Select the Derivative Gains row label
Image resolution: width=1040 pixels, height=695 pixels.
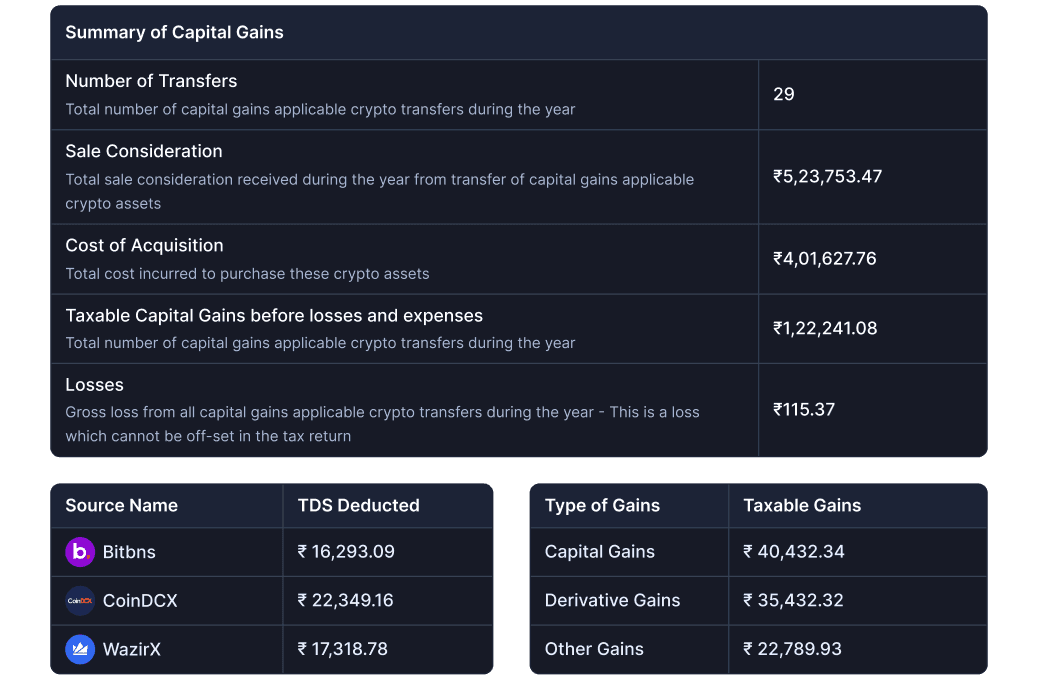click(x=612, y=600)
